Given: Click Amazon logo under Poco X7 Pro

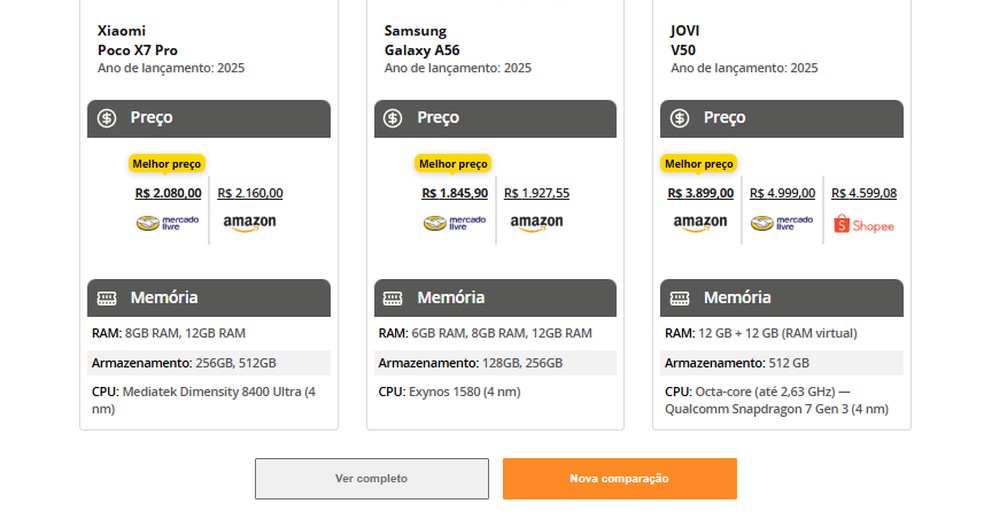Looking at the screenshot, I should click(250, 223).
